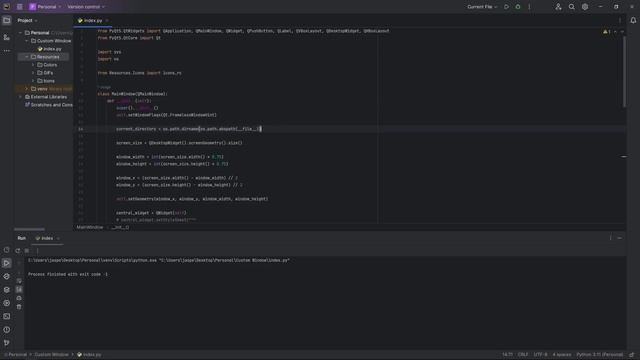640x360 pixels.
Task: Open the Version control dropdown
Action: [x=86, y=7]
